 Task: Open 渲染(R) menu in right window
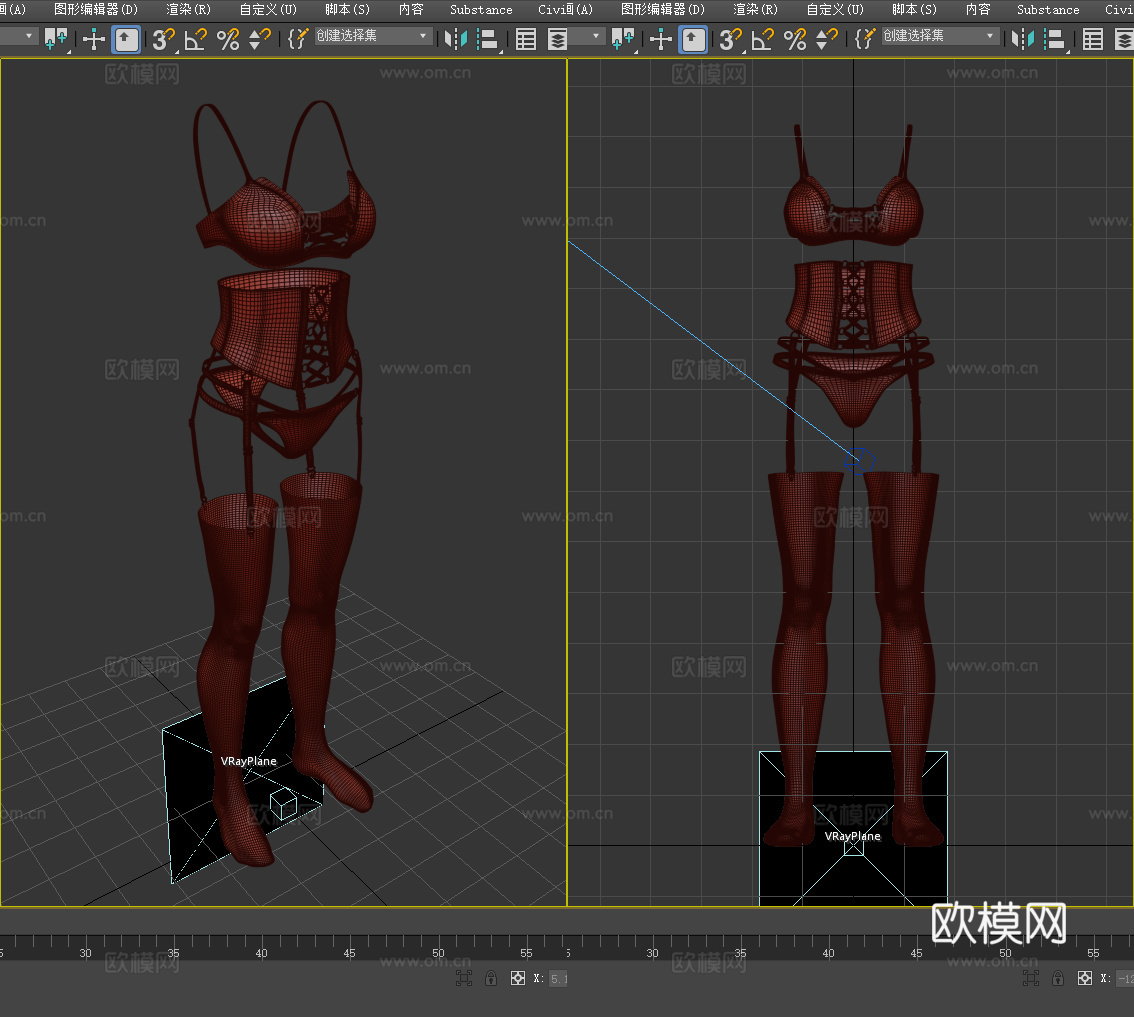(x=756, y=9)
